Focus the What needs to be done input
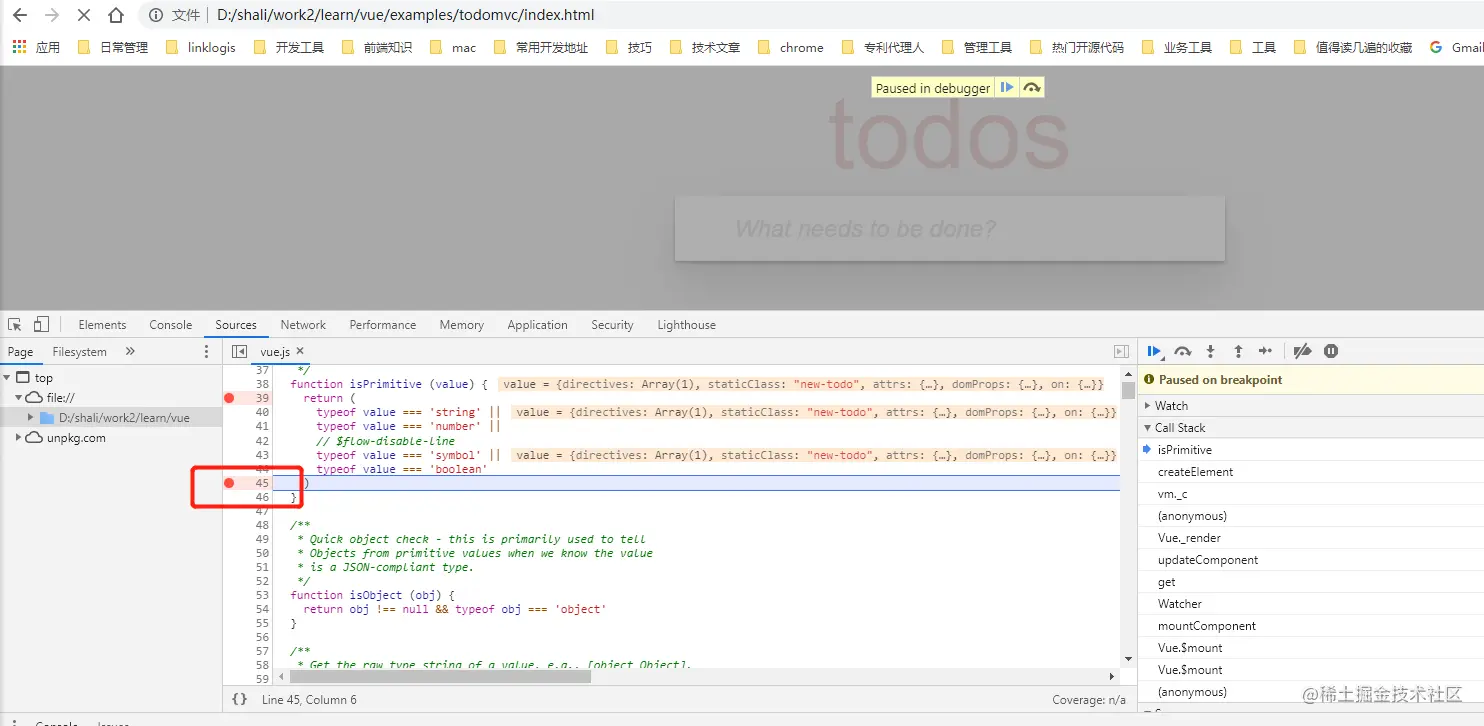 pos(949,228)
